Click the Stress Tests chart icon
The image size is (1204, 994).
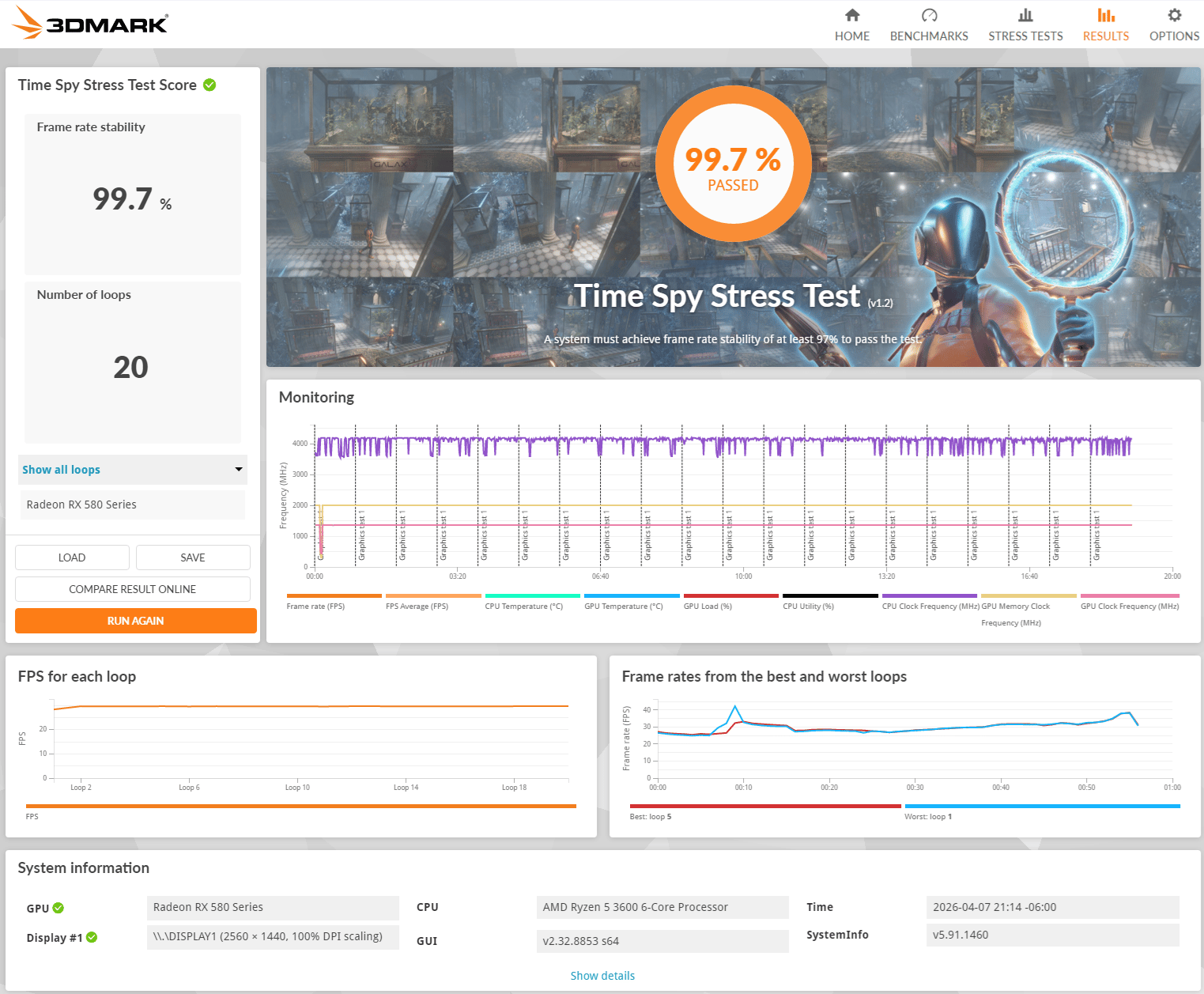pos(1025,15)
